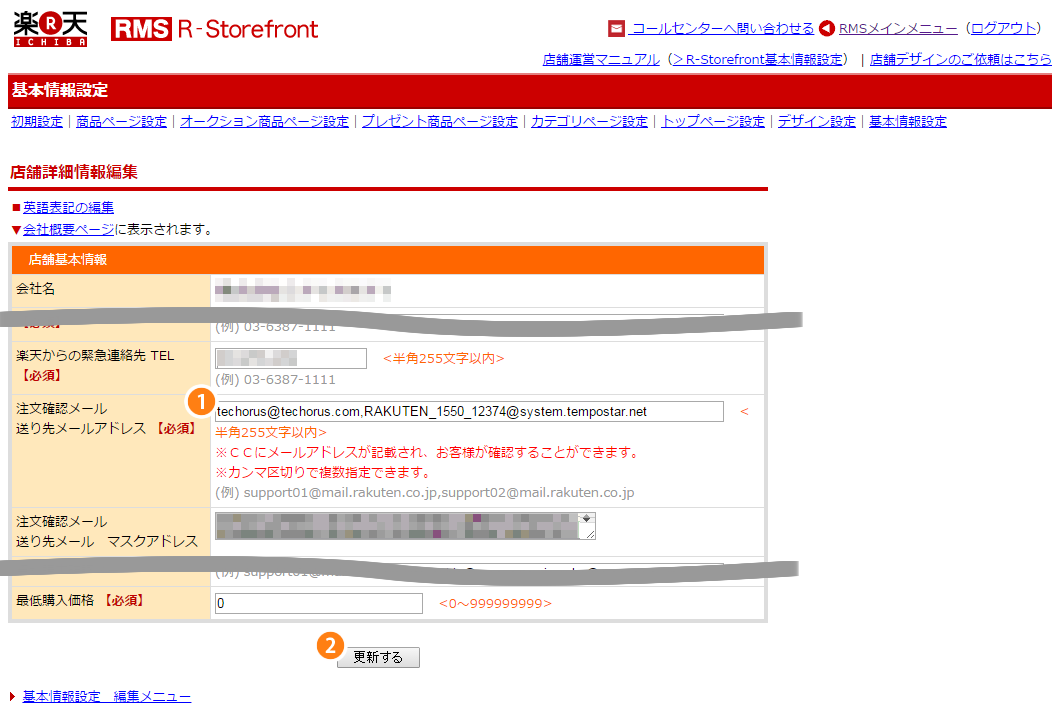Viewport: 1060px width, 714px height.
Task: Click the back arrow icon before RMSメインメニュー
Action: pyautogui.click(x=825, y=29)
